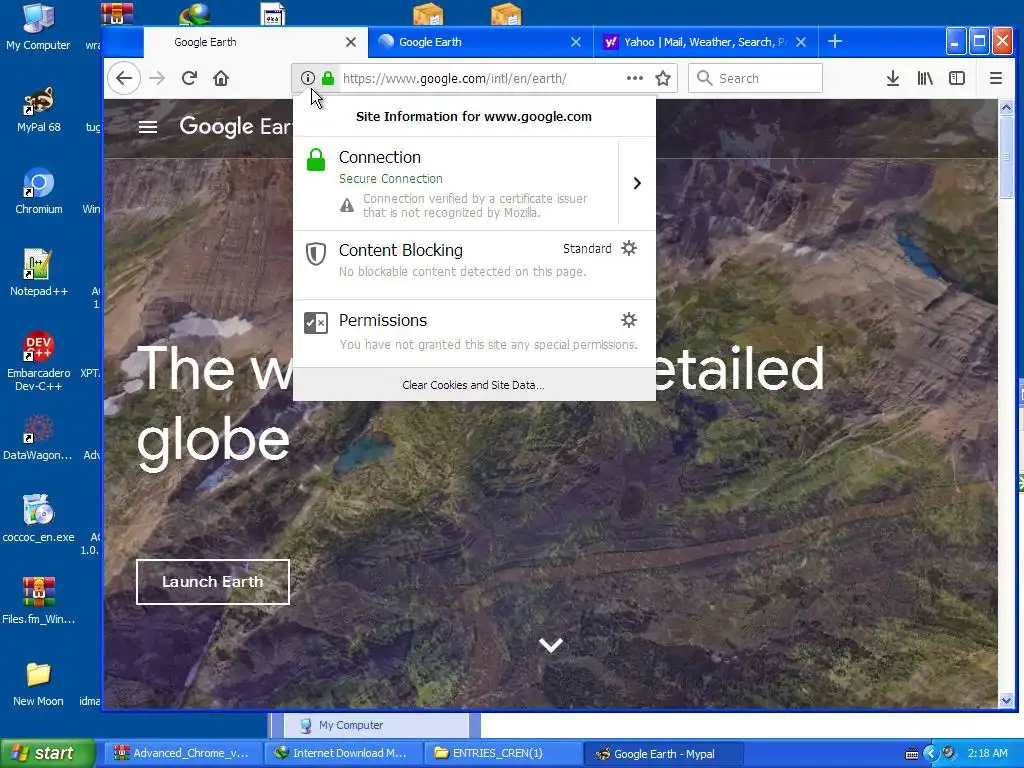This screenshot has width=1024, height=768.
Task: Select the Files.fm_Win archive icon
Action: 39,601
